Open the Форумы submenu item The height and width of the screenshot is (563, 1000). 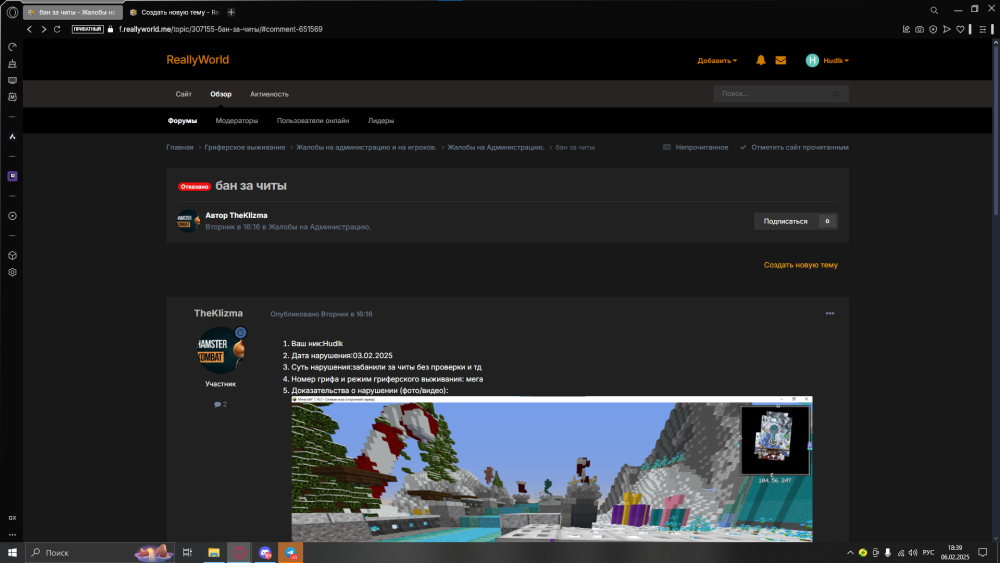182,121
